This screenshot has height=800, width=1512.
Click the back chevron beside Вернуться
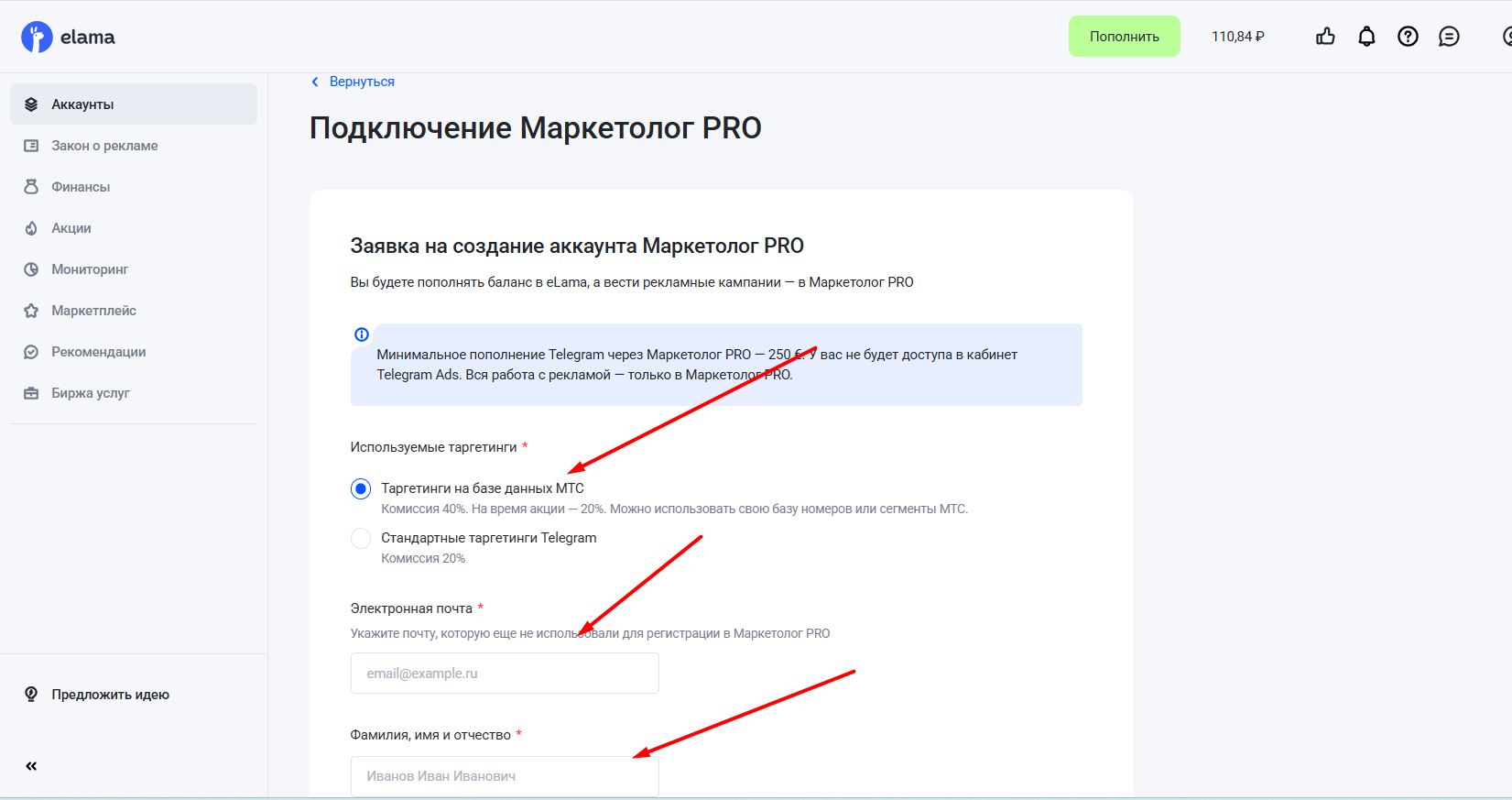coord(315,82)
